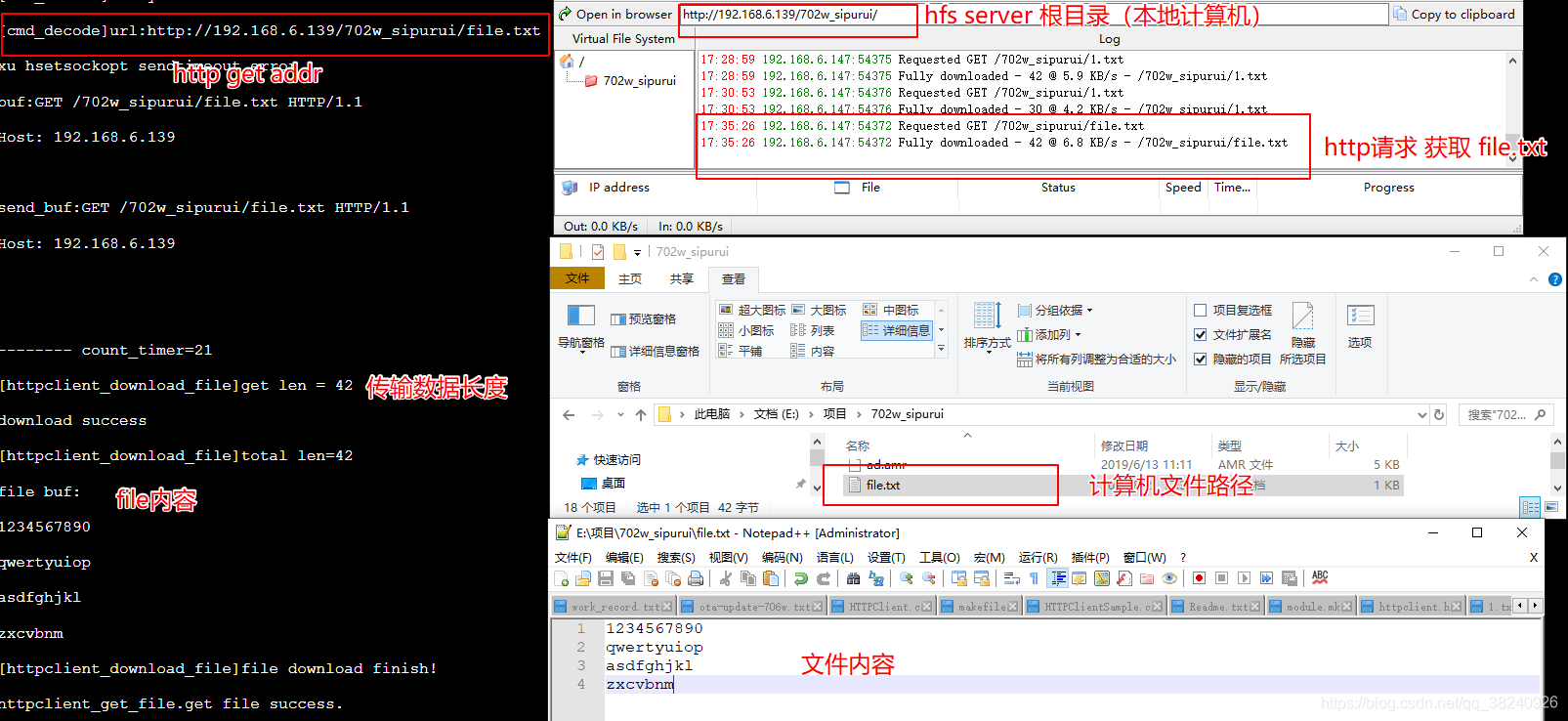Click the Paste icon in Notepad++ toolbar
The image size is (1568, 721).
pyautogui.click(x=771, y=578)
